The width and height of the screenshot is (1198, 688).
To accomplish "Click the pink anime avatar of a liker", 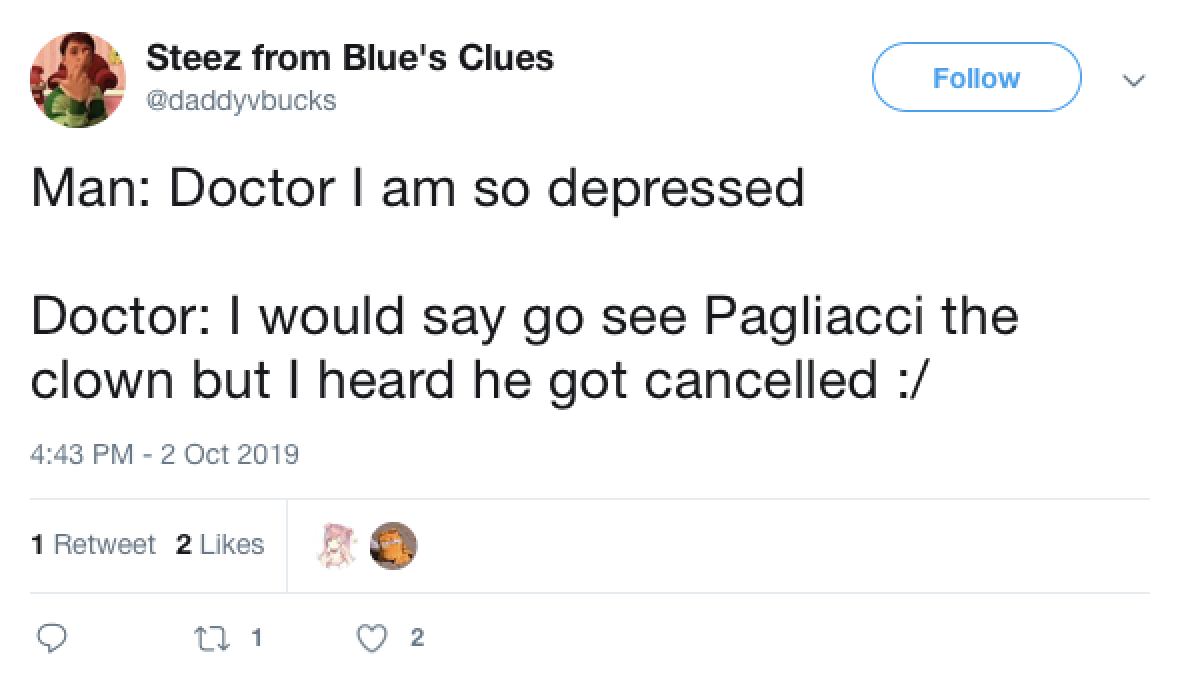I will coord(337,545).
